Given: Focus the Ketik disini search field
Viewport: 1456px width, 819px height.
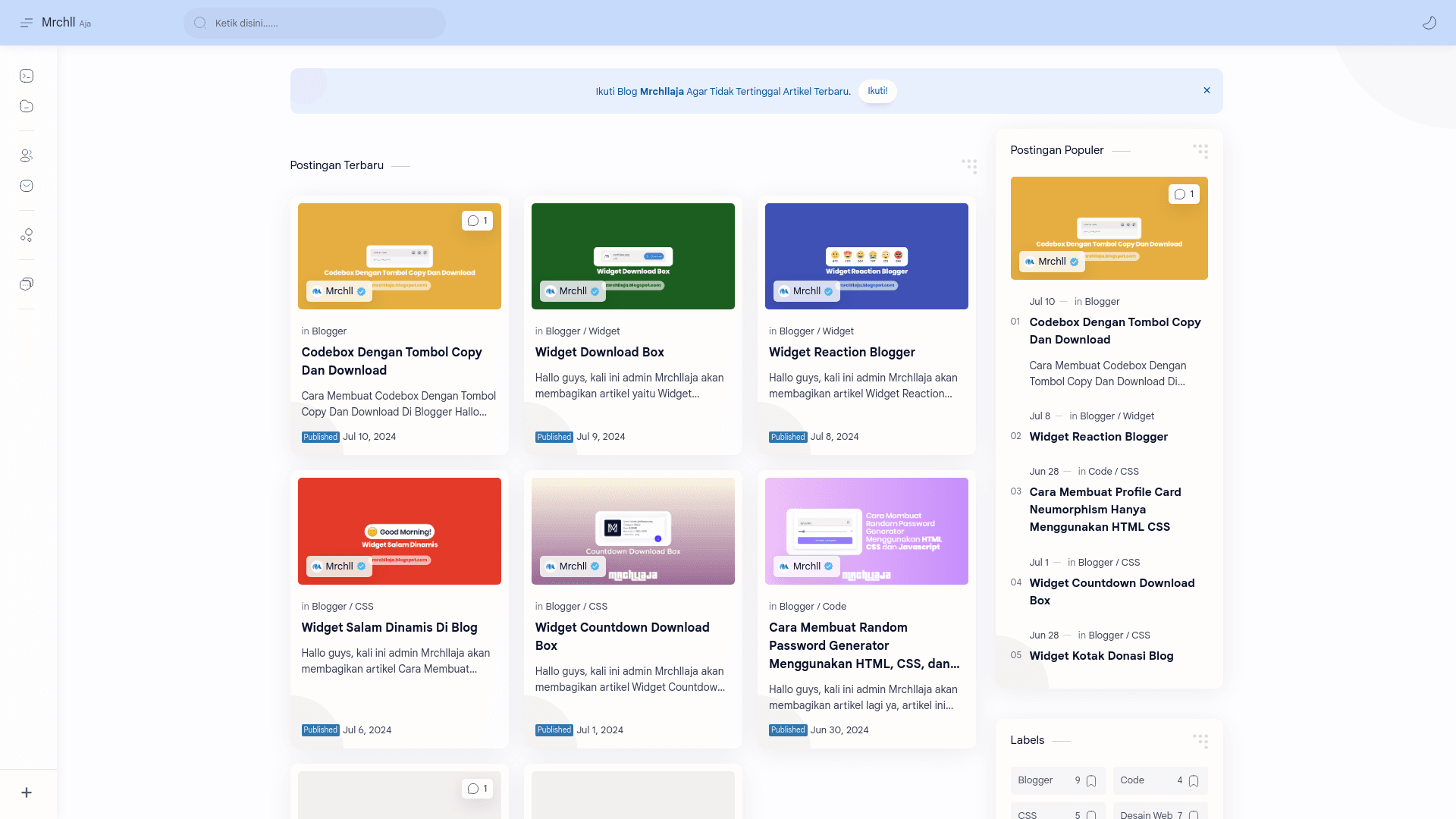Looking at the screenshot, I should click(x=315, y=23).
